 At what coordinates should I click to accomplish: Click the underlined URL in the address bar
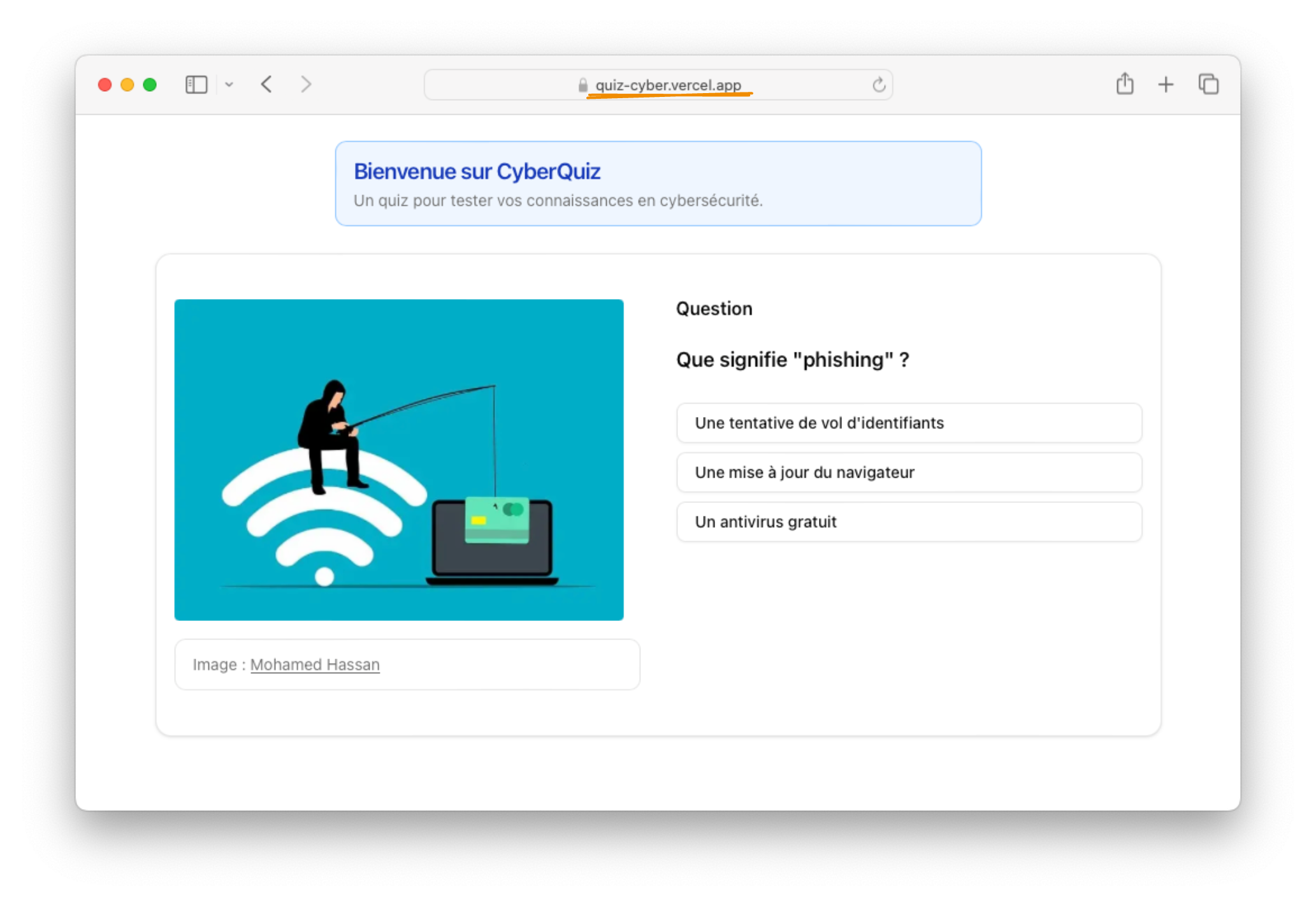pyautogui.click(x=667, y=84)
